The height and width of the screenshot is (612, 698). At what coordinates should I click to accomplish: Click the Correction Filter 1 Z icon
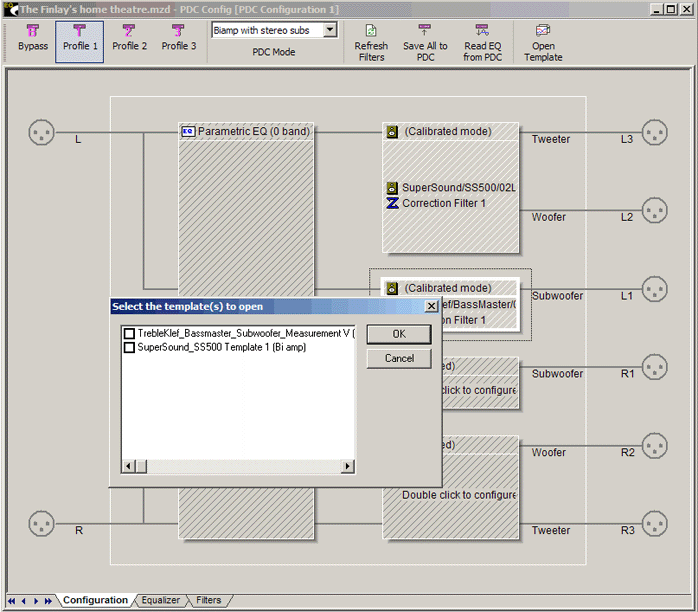click(392, 203)
